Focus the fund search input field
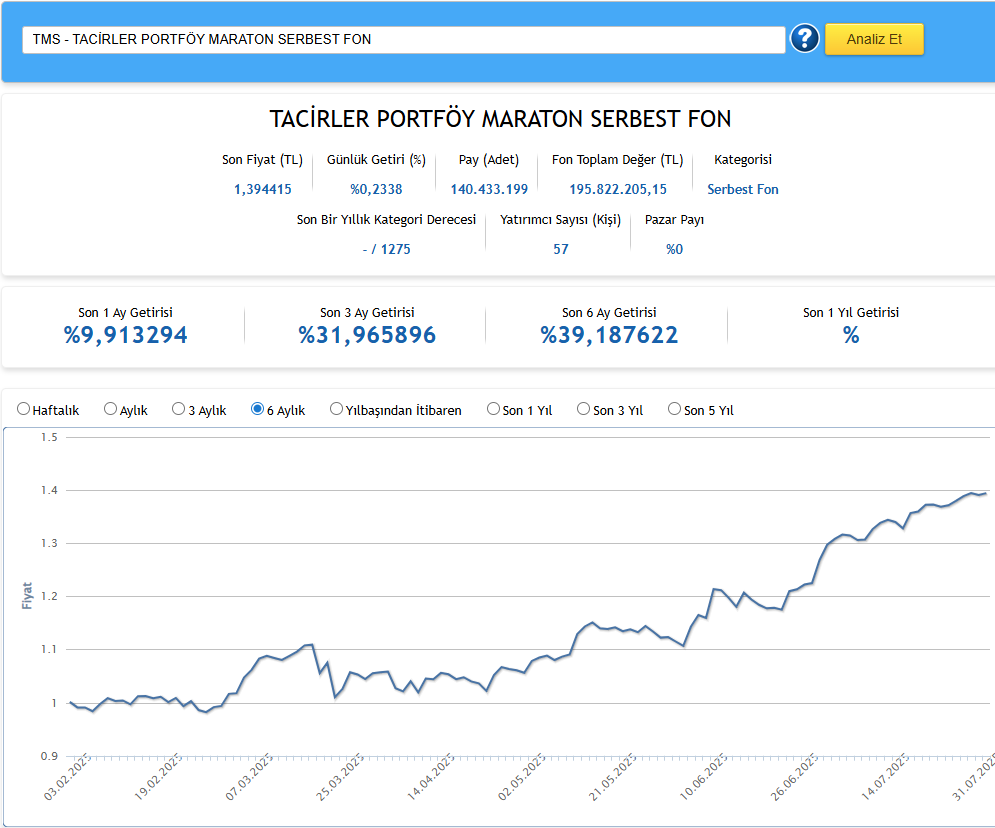 404,39
